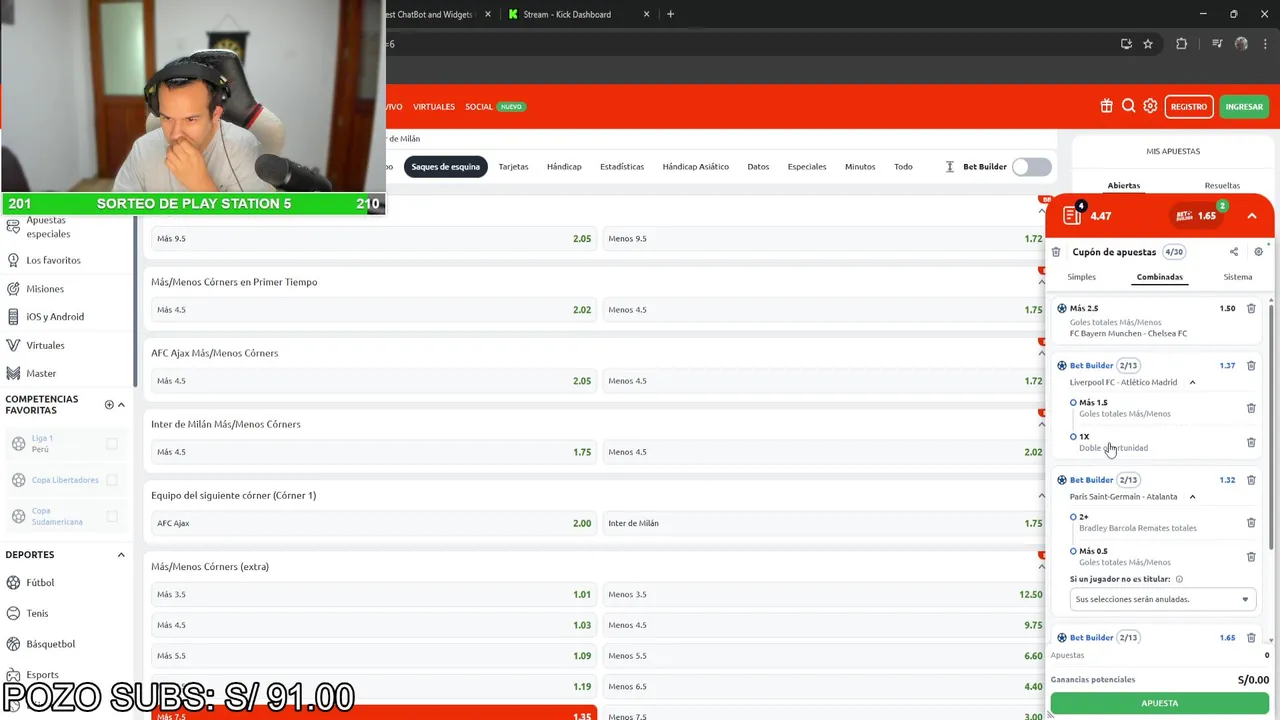Collapse Competencias Favoritas section
Viewport: 1280px width, 720px height.
(121, 405)
